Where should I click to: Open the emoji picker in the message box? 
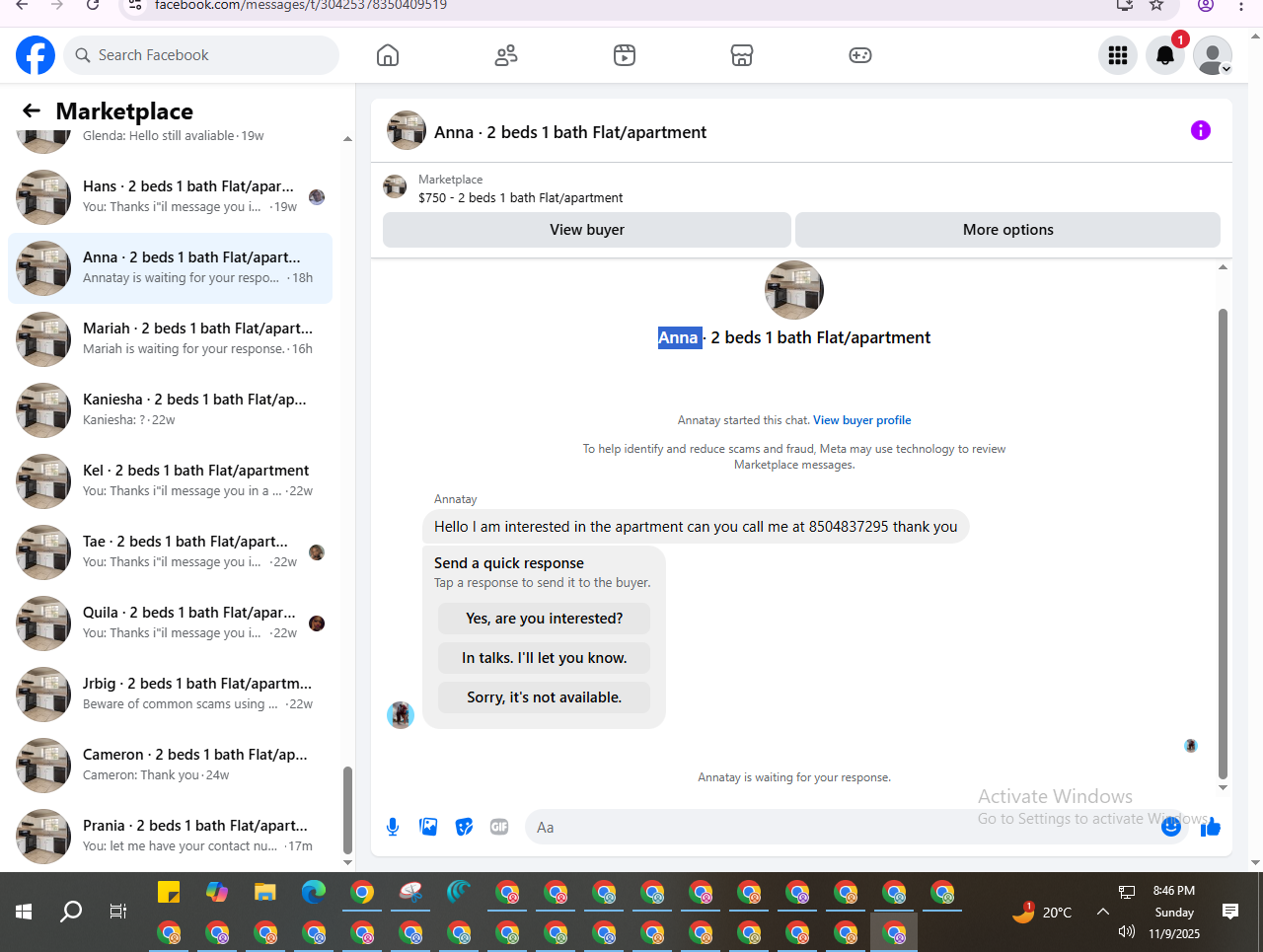(1171, 827)
